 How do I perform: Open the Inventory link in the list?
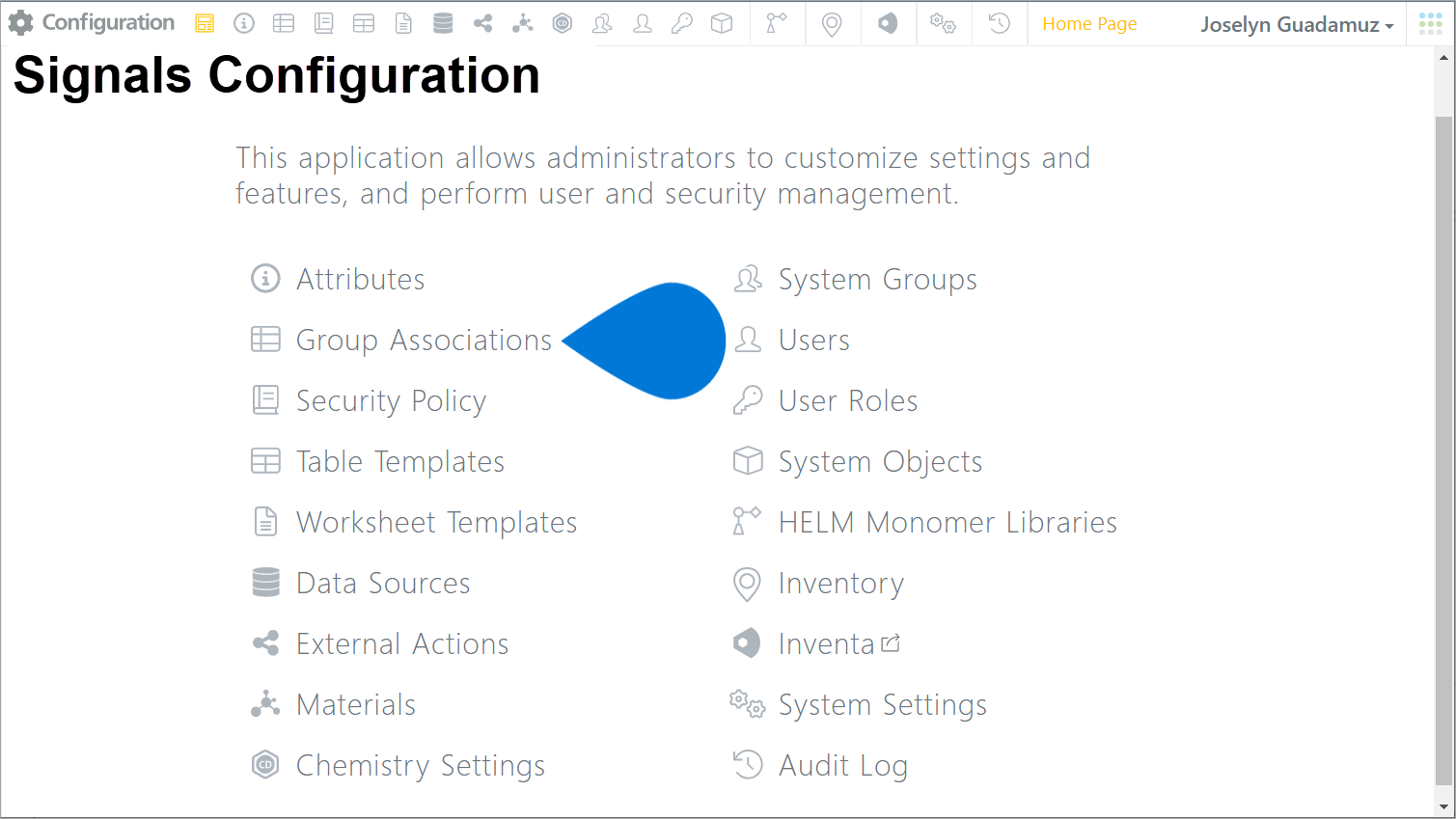(x=841, y=583)
